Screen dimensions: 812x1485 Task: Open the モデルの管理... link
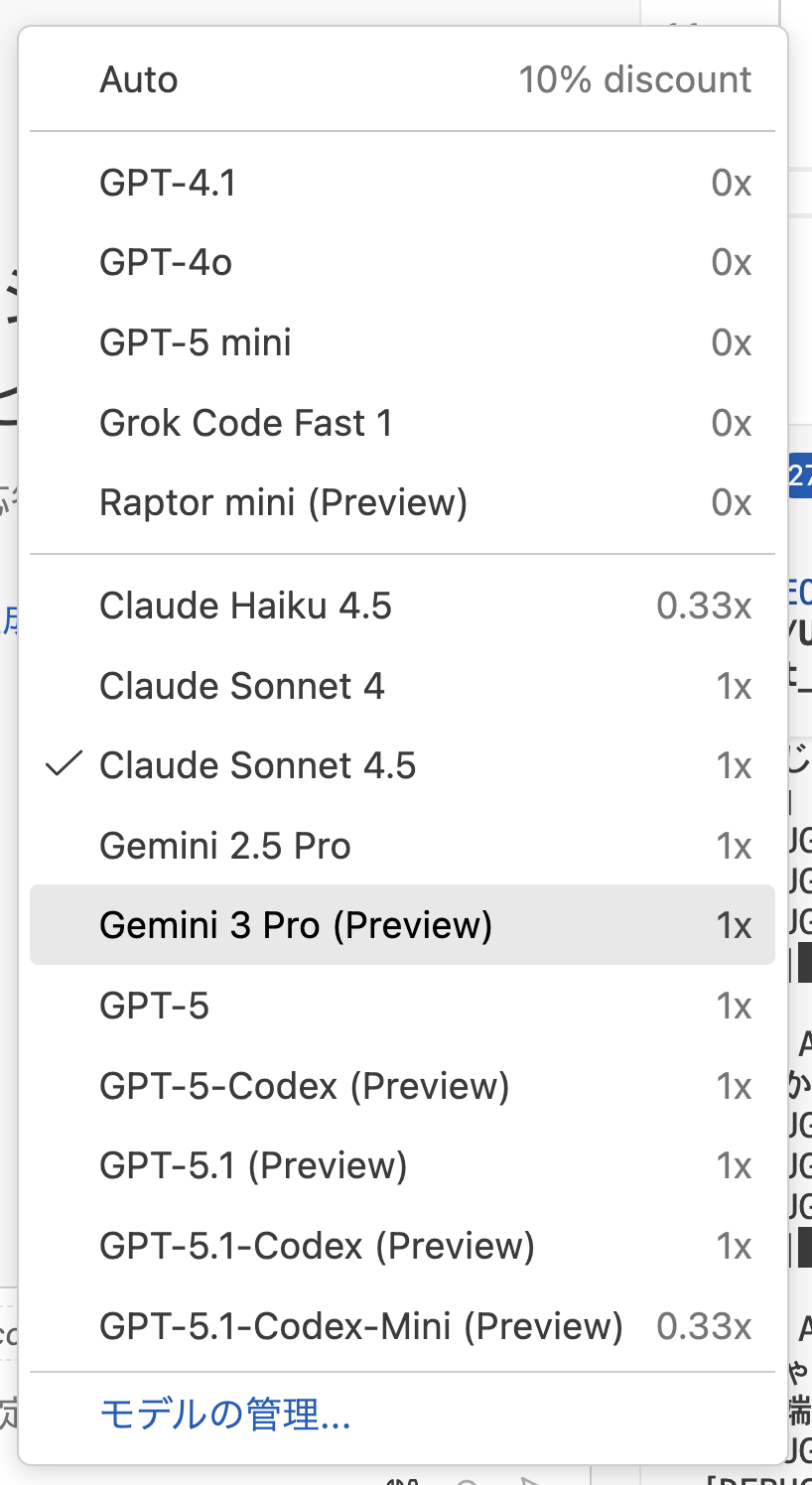coord(225,1415)
